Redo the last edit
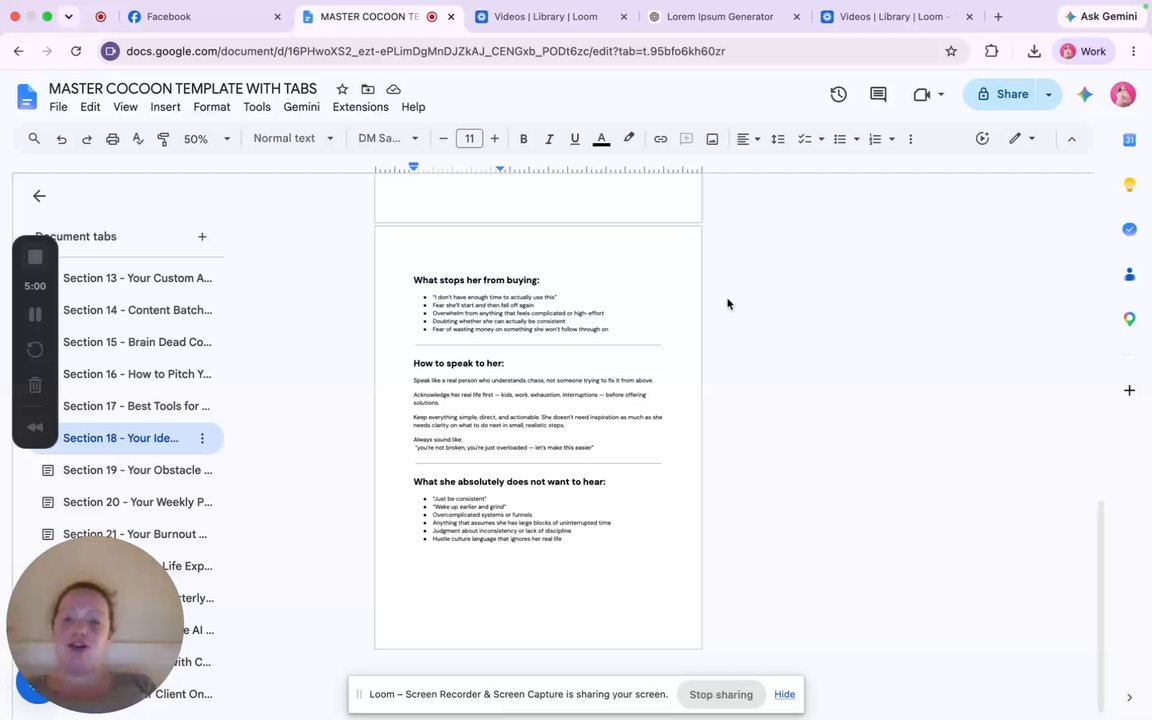1152x720 pixels. (87, 139)
